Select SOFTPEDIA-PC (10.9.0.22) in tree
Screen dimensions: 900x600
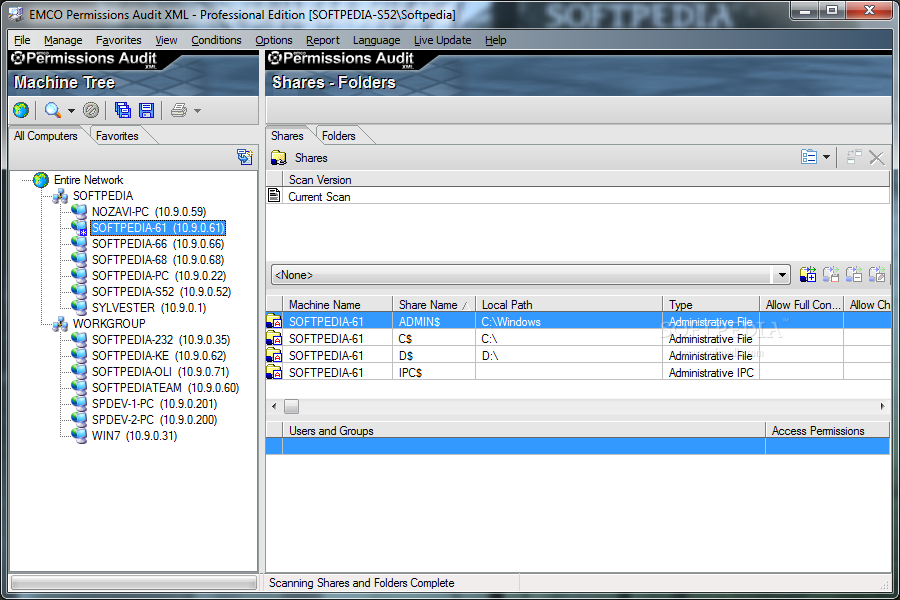tap(159, 276)
